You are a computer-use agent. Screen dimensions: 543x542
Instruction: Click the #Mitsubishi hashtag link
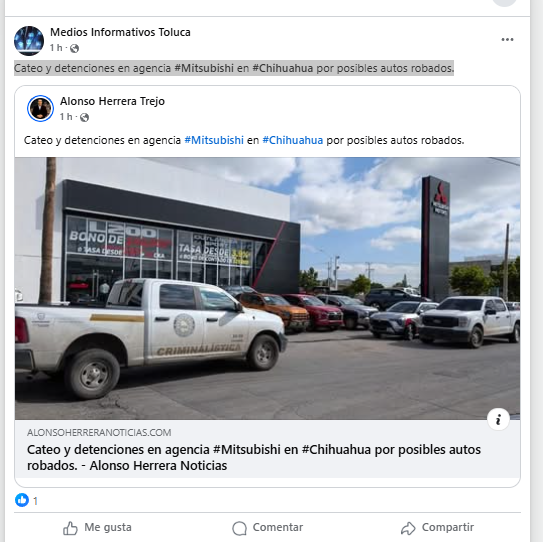point(214,140)
